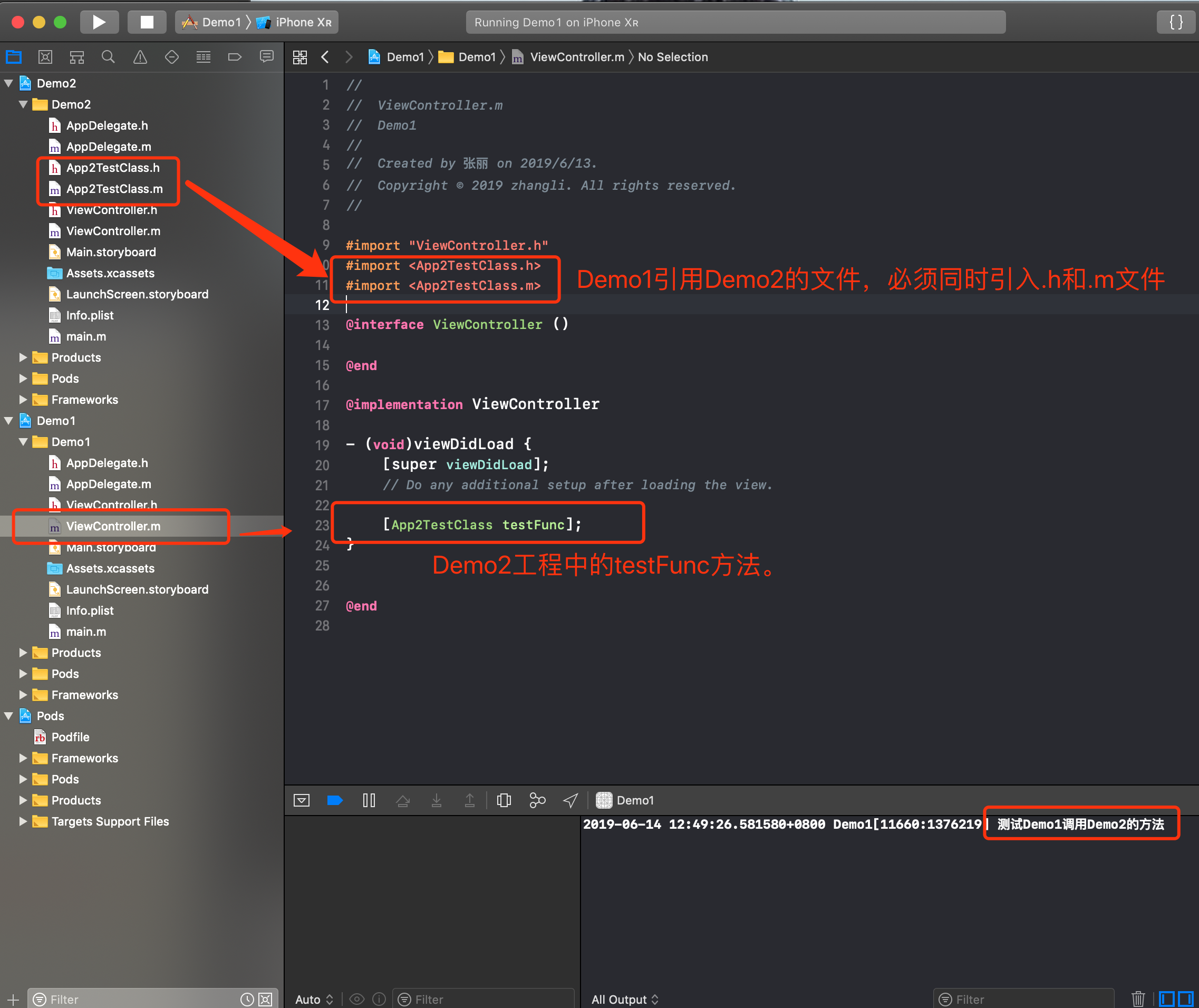Screen dimensions: 1199x1008
Task: Step out in debugger
Action: tap(470, 801)
